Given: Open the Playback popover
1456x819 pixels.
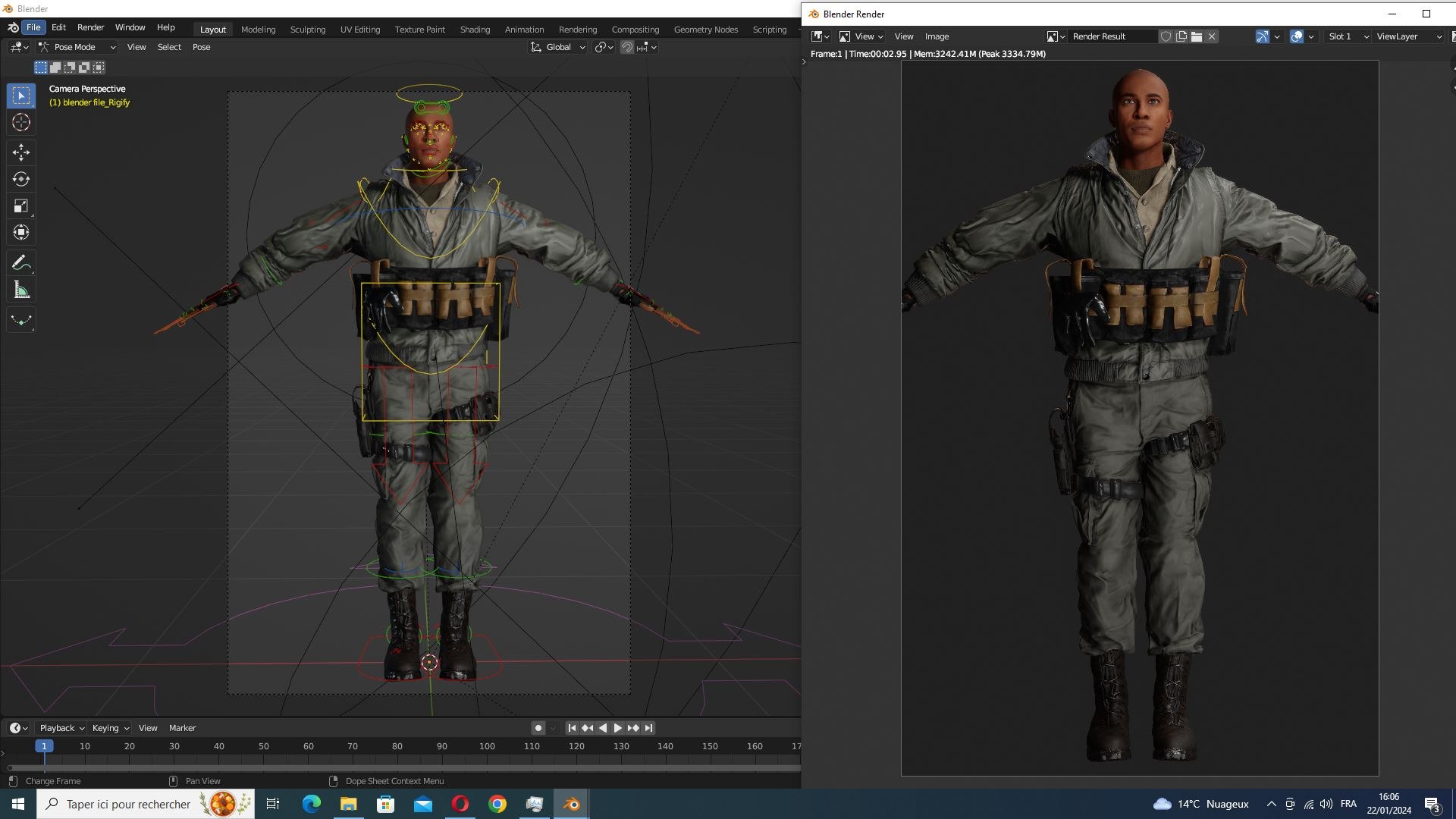Looking at the screenshot, I should click(61, 728).
